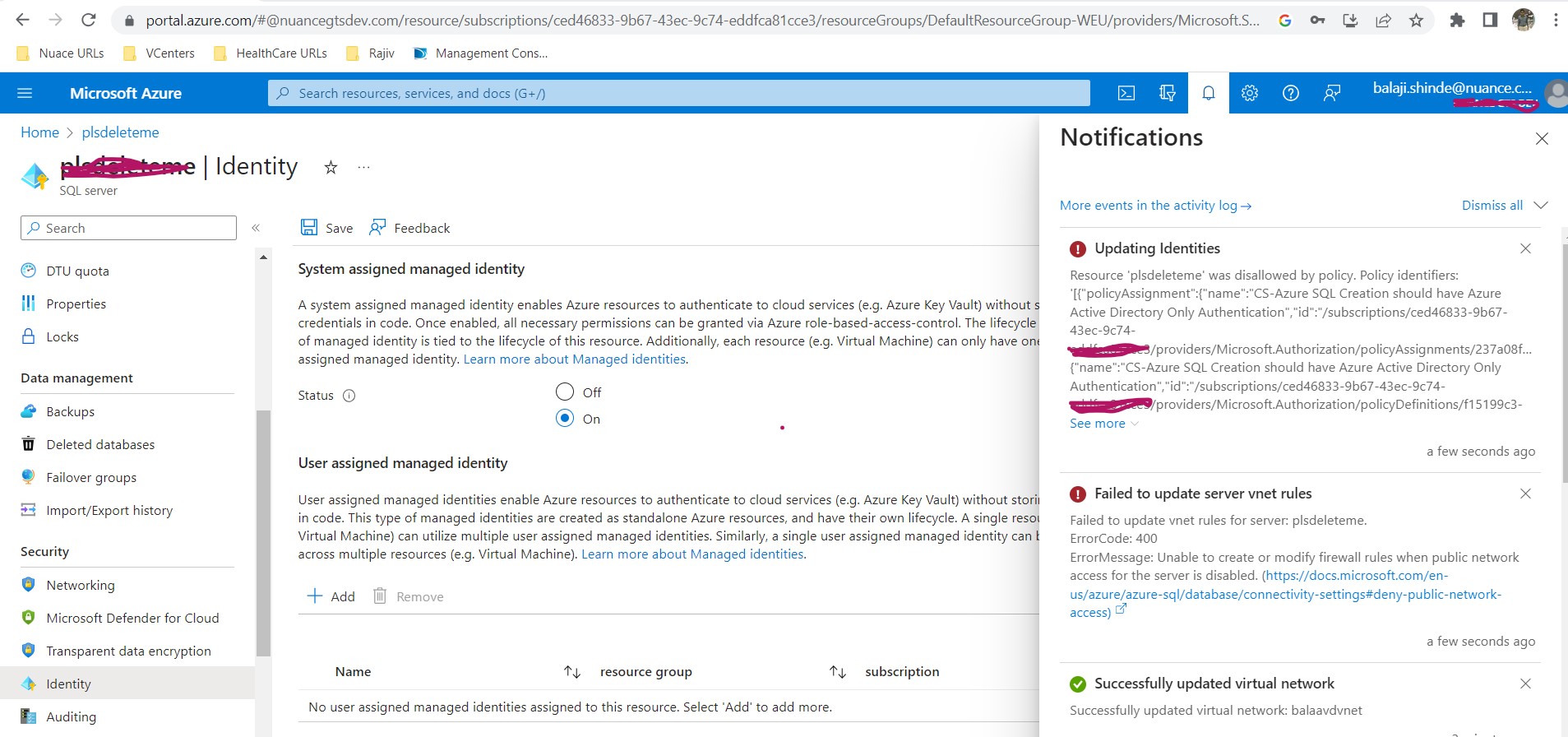Click the Updating Identities error icon
Image resolution: width=1568 pixels, height=737 pixels.
click(1078, 248)
